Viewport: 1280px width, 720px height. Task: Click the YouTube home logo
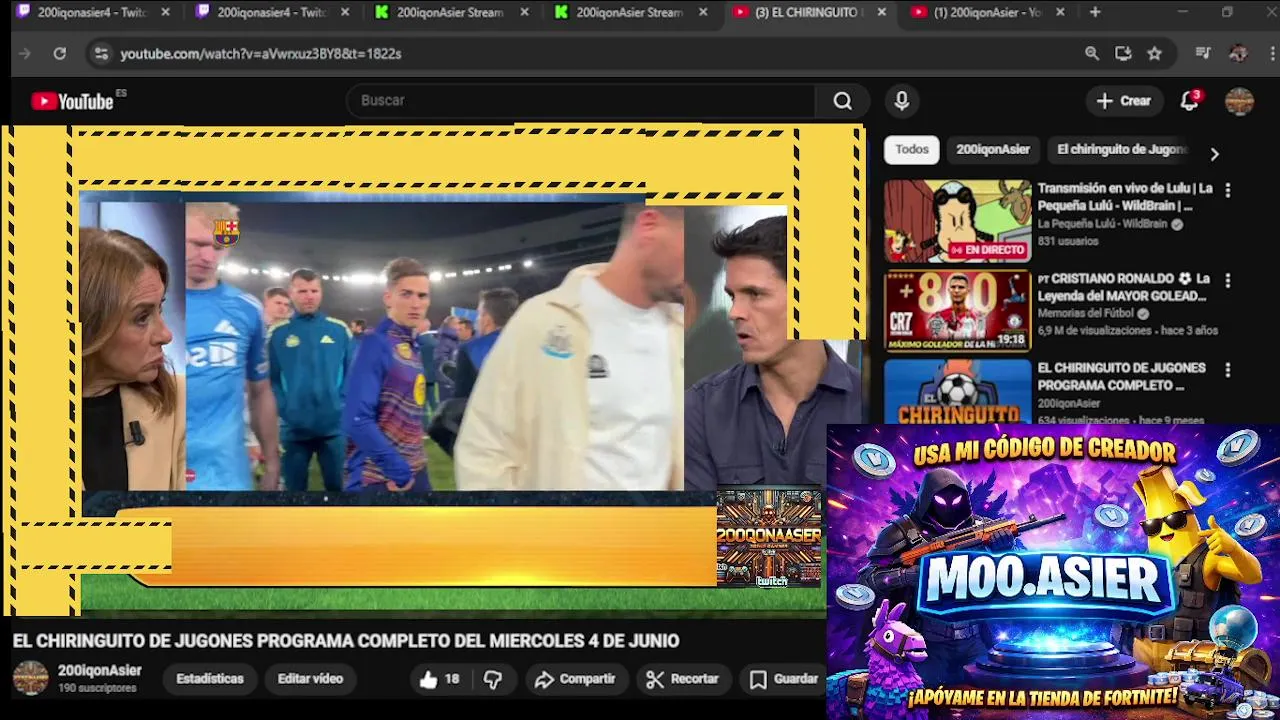(x=72, y=101)
